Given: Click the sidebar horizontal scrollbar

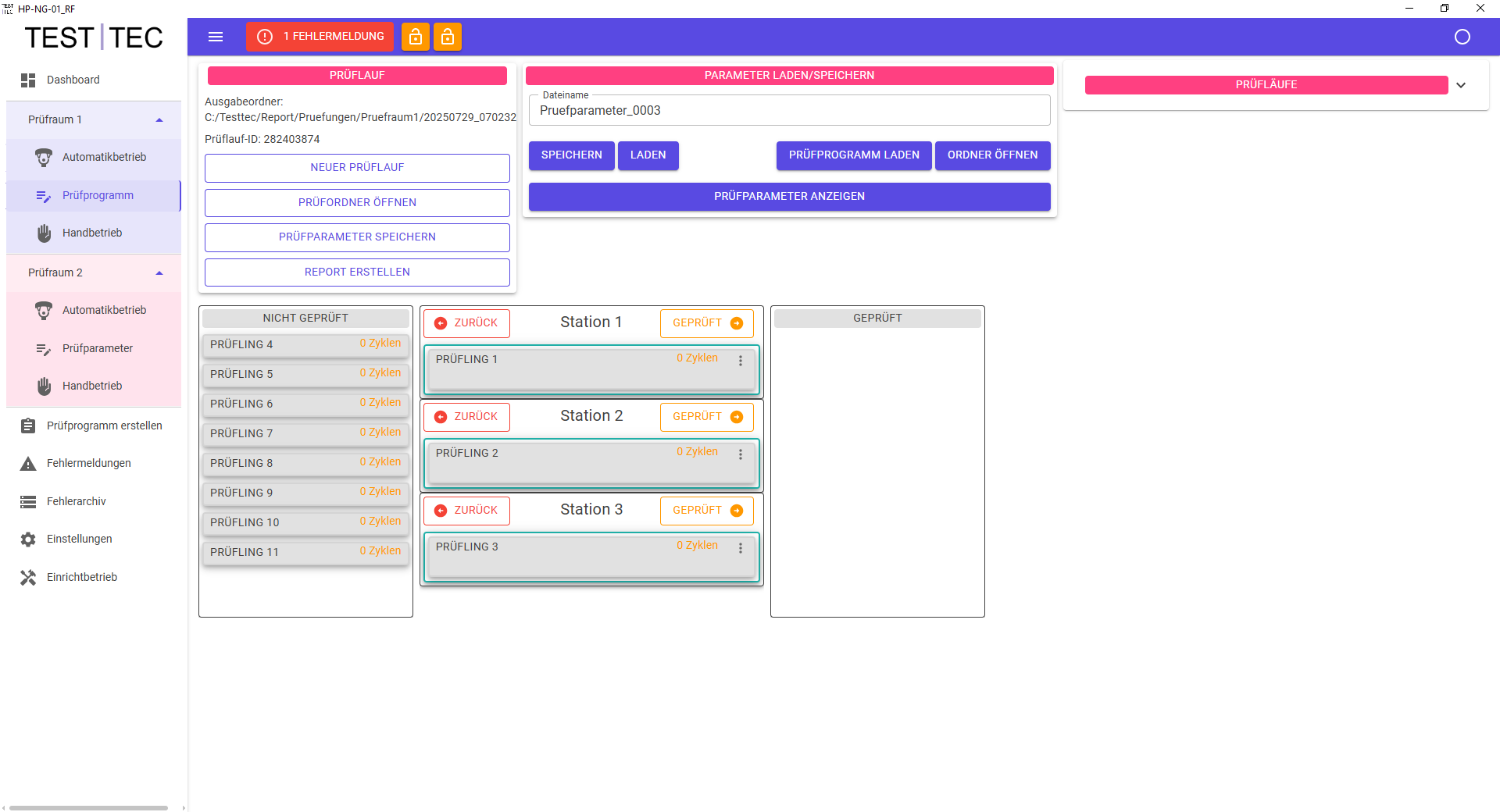Looking at the screenshot, I should coord(88,807).
